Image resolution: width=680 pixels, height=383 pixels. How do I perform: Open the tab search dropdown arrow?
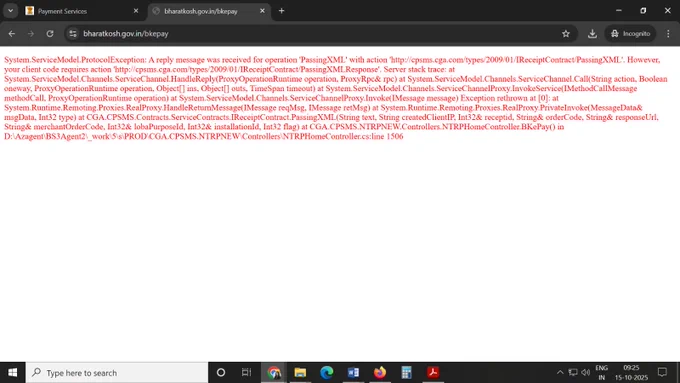(x=10, y=11)
